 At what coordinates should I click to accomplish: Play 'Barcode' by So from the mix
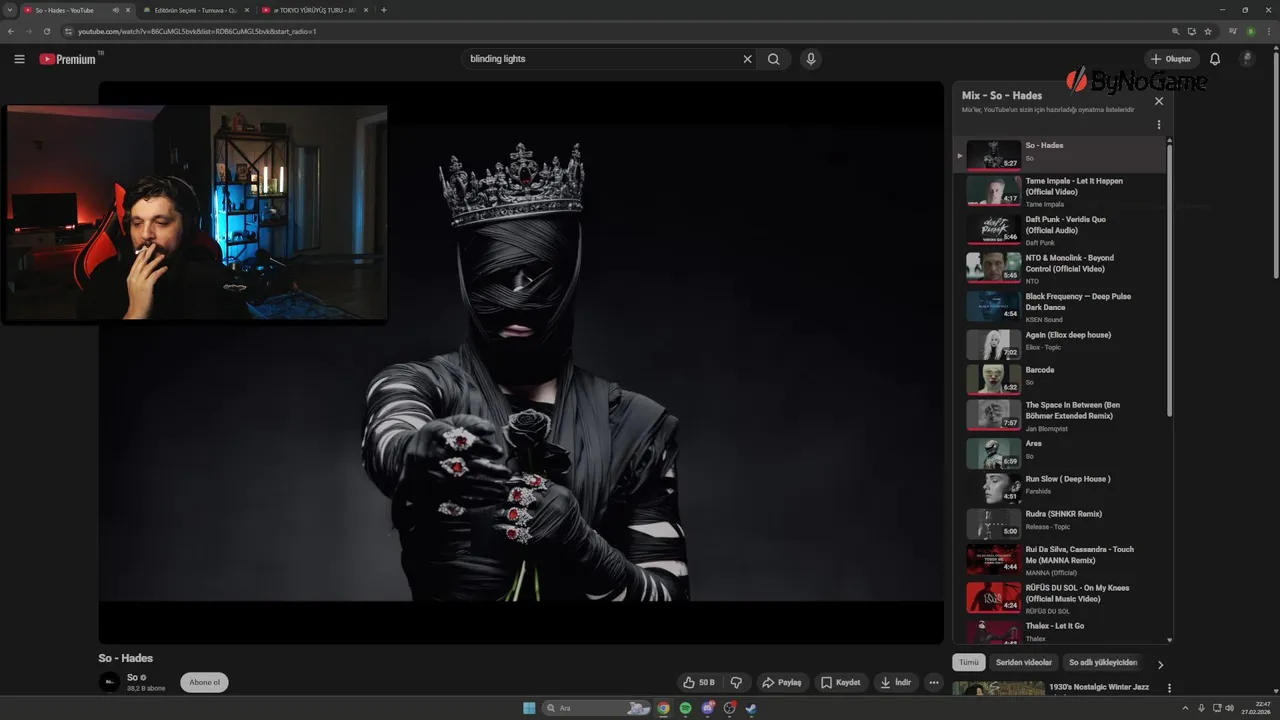[1060, 379]
